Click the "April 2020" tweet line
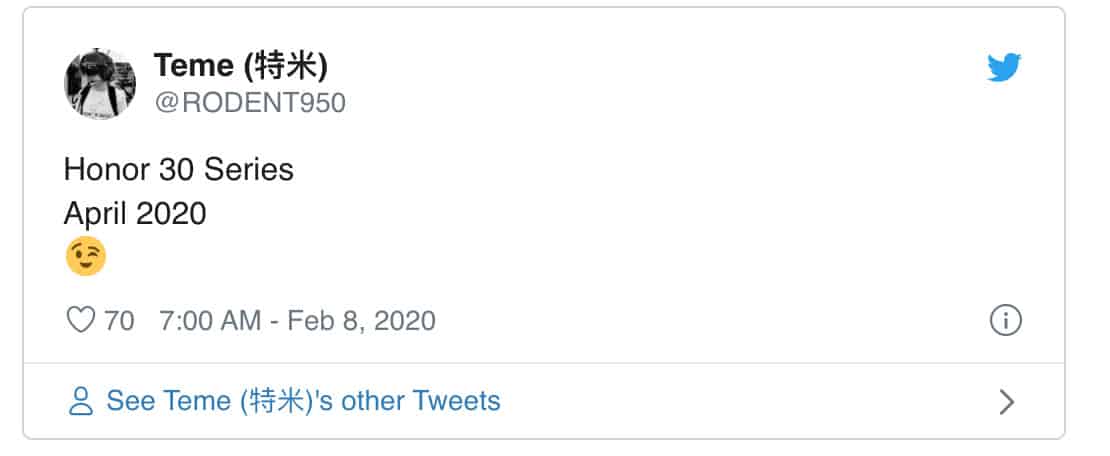The image size is (1110, 456). point(135,213)
